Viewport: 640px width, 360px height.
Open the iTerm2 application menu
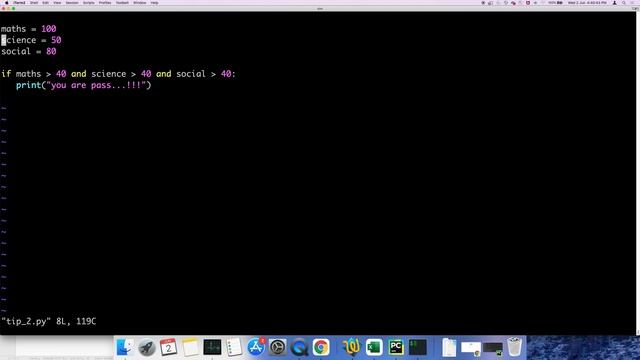(19, 3)
